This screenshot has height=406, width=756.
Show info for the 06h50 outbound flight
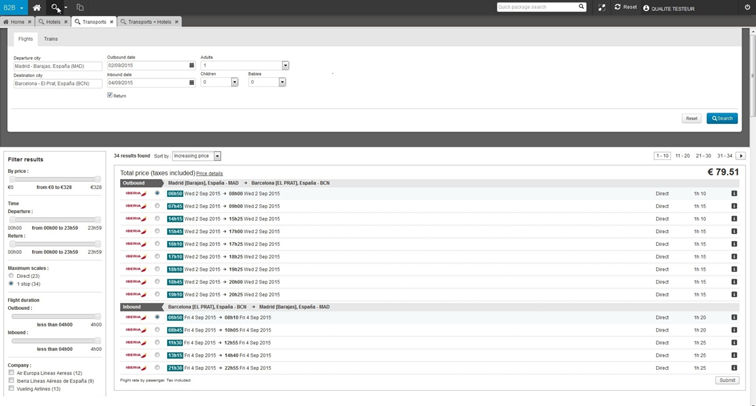click(733, 194)
